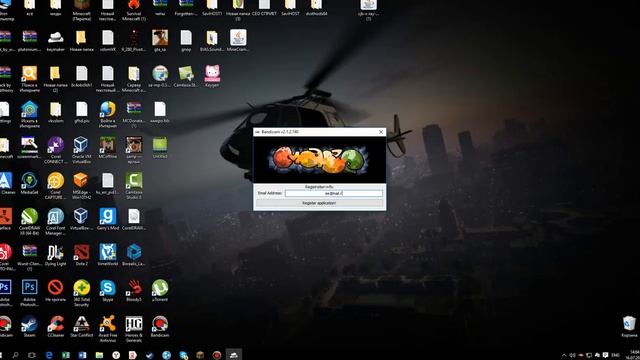Select the MCoffline Minecraft shortcut
The image size is (640, 360).
tap(108, 148)
